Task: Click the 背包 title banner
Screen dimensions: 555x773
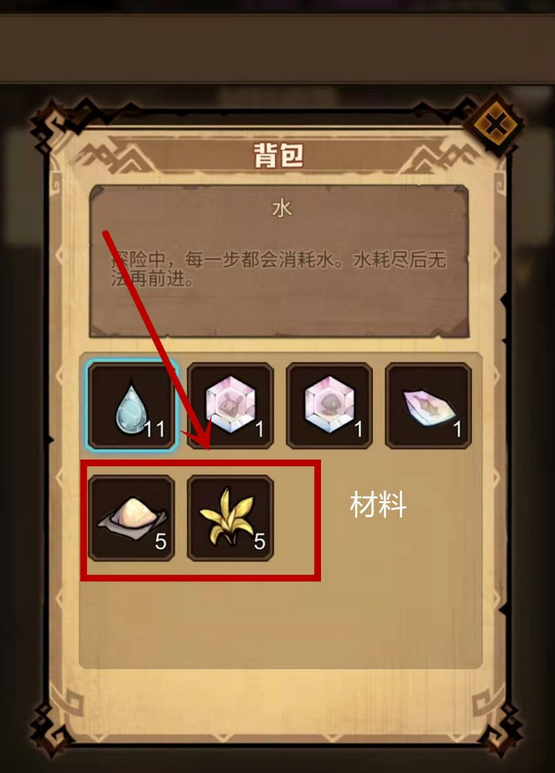Action: click(278, 156)
